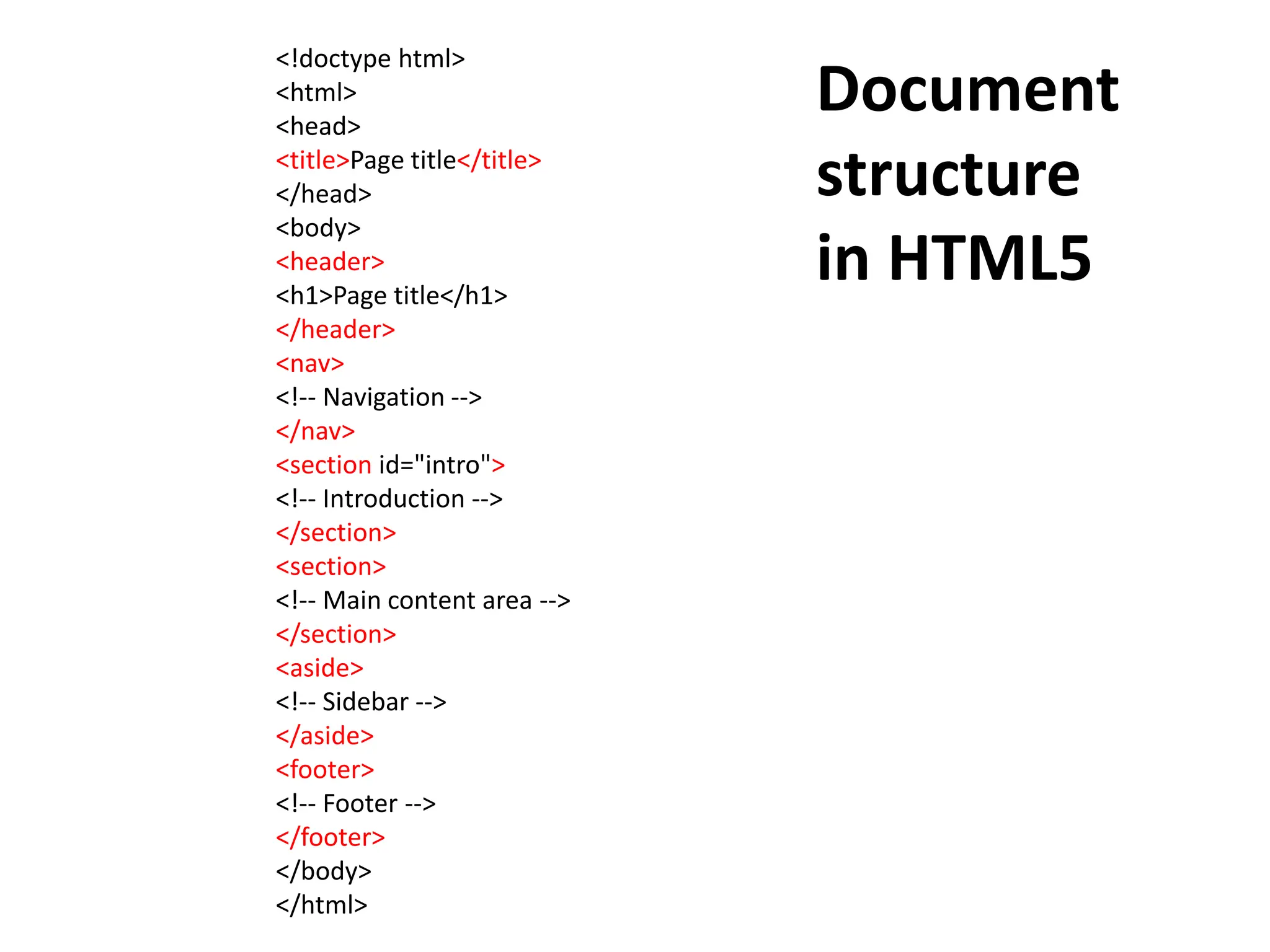Click the opening "<body>" tag line
This screenshot has width=1270, height=952.
tap(318, 228)
